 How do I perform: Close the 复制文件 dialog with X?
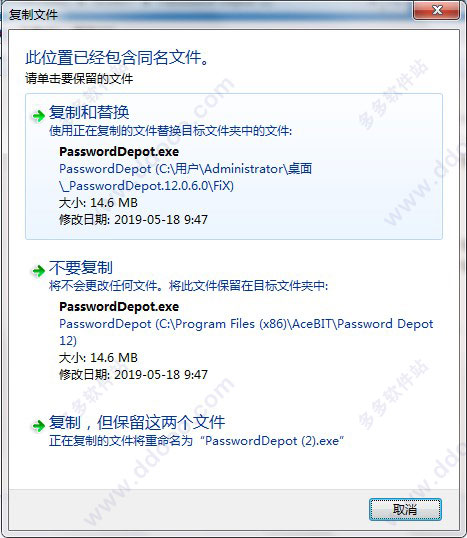click(437, 10)
